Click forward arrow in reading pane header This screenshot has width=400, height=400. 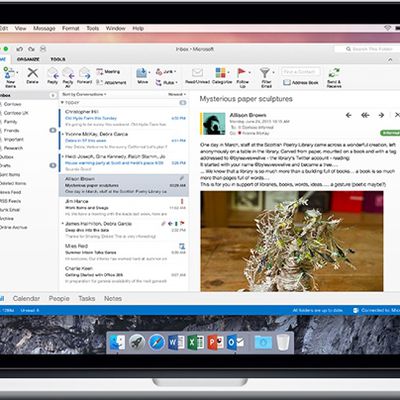point(381,115)
